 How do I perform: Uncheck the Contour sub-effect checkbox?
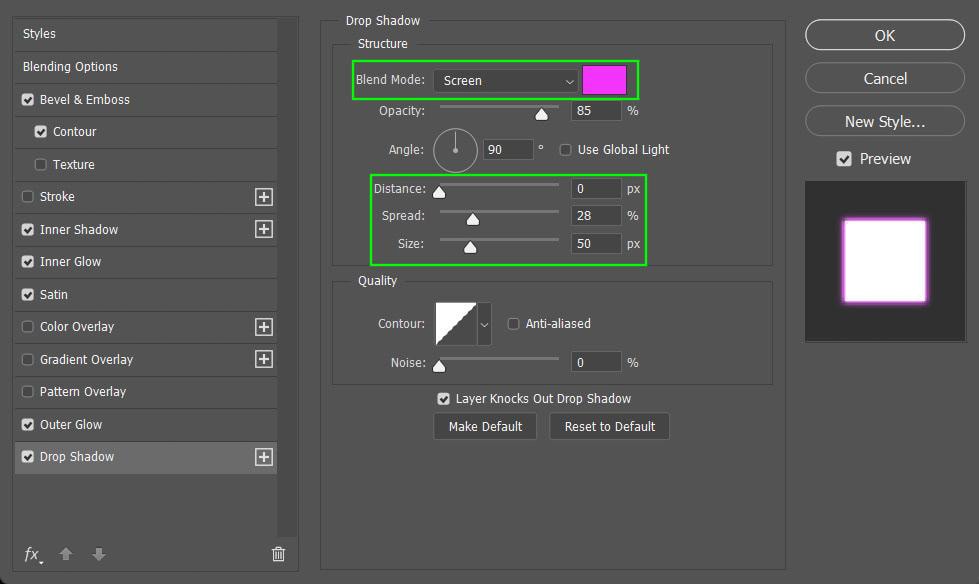41,132
